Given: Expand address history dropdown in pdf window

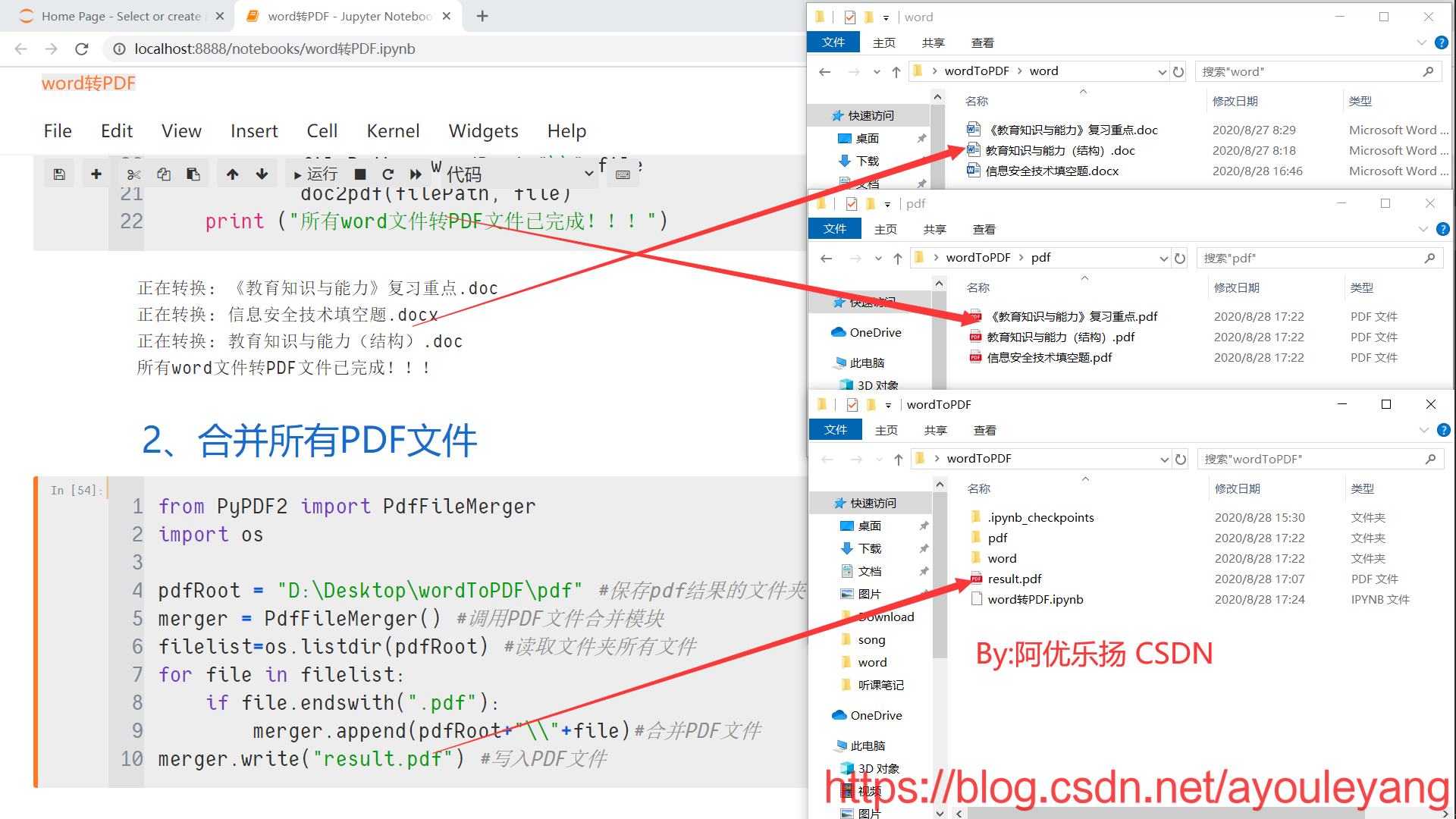Looking at the screenshot, I should point(1163,259).
